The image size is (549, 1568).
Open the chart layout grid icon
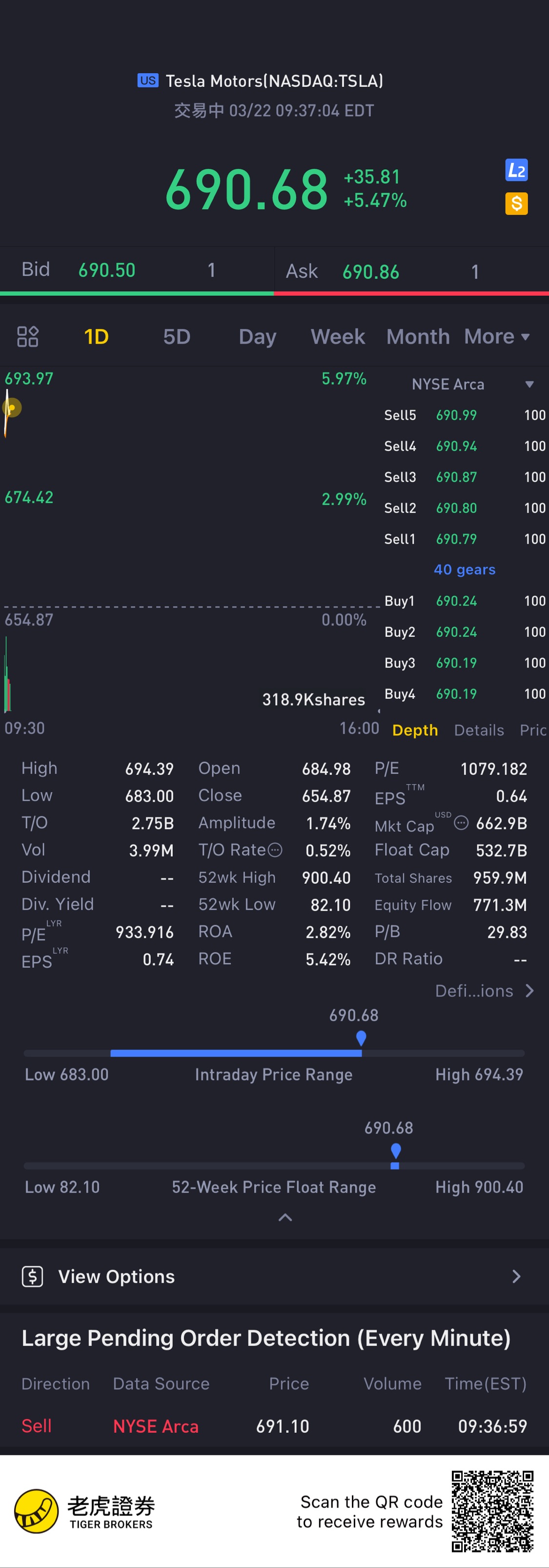[27, 337]
